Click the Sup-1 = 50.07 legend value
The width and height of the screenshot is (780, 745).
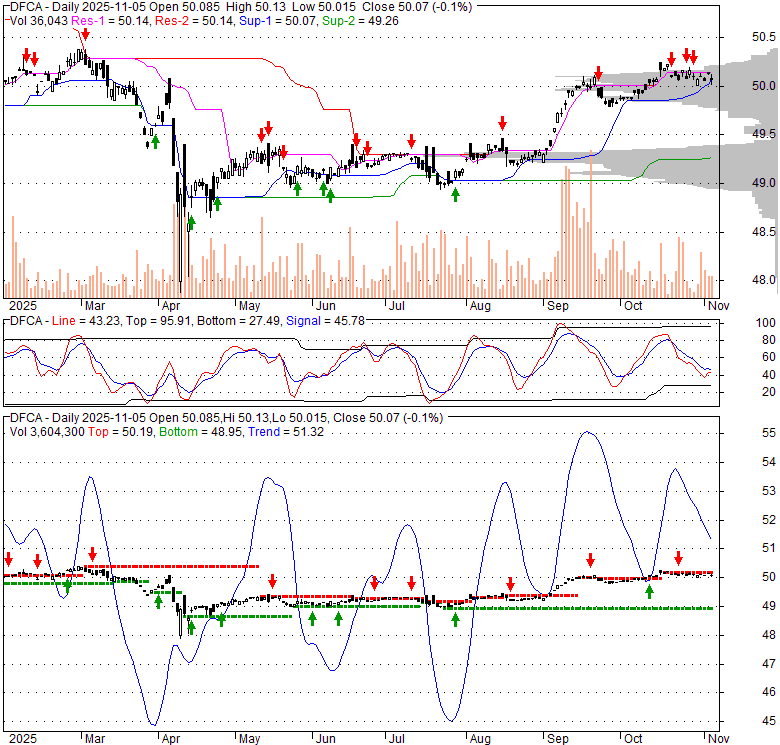tap(278, 21)
